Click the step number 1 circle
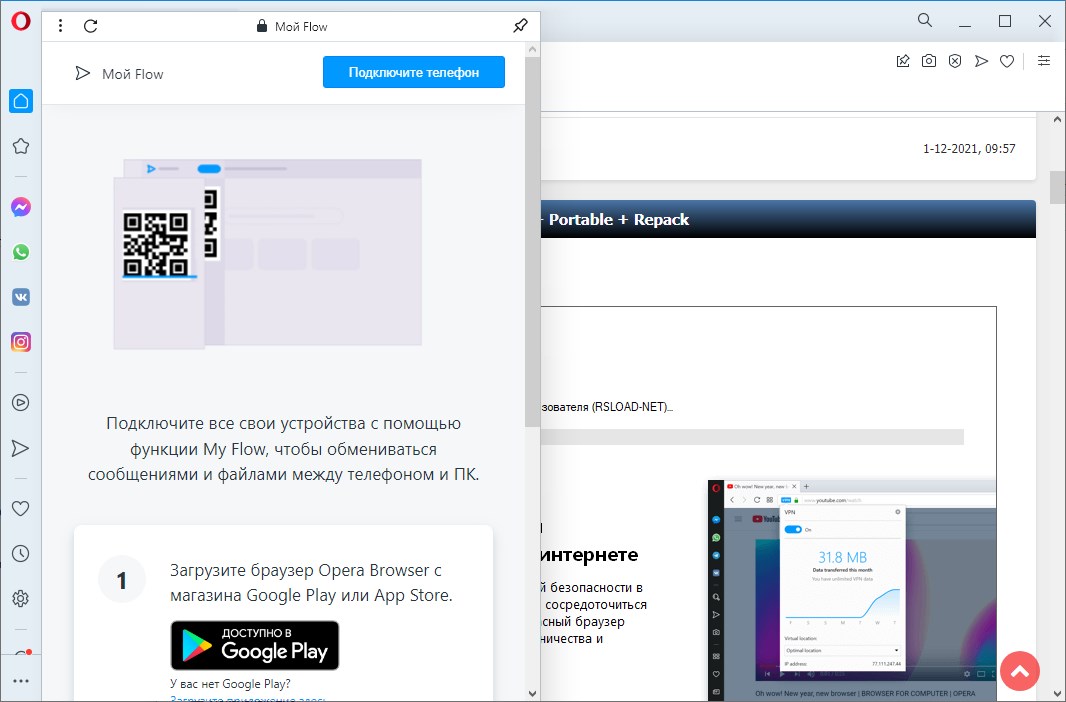This screenshot has height=702, width=1066. pyautogui.click(x=122, y=580)
